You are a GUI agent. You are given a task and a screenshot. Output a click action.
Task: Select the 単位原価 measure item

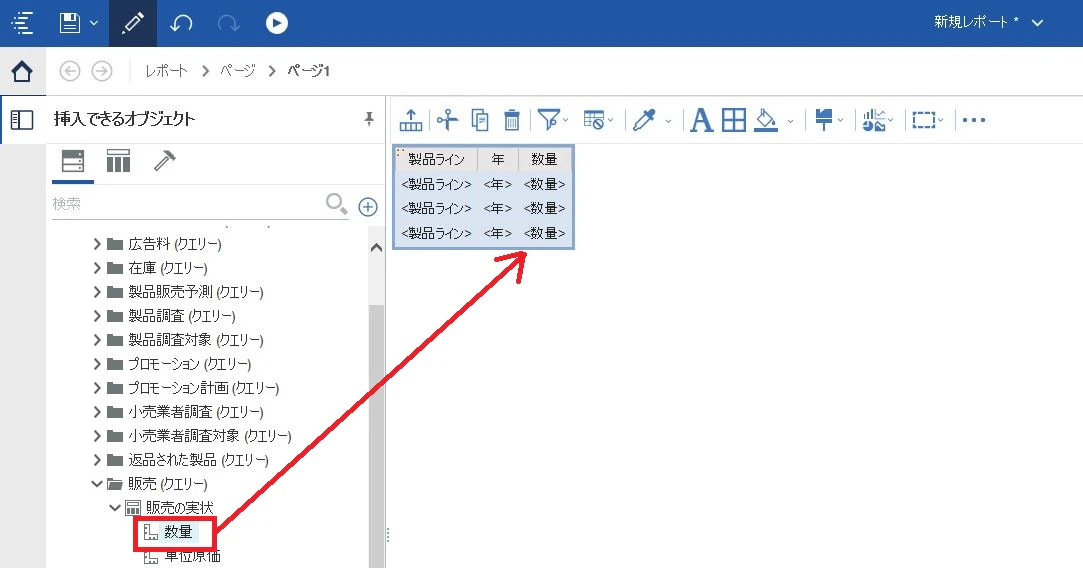pyautogui.click(x=193, y=556)
